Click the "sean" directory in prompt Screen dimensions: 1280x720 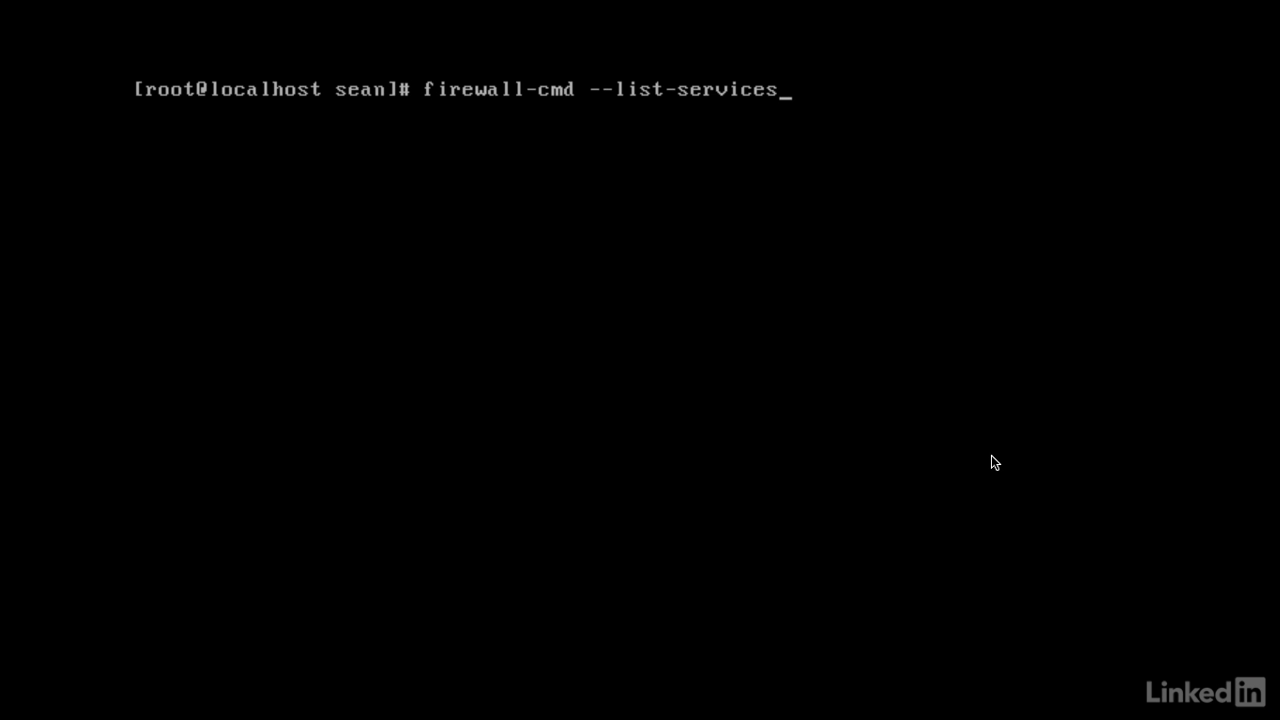point(360,89)
